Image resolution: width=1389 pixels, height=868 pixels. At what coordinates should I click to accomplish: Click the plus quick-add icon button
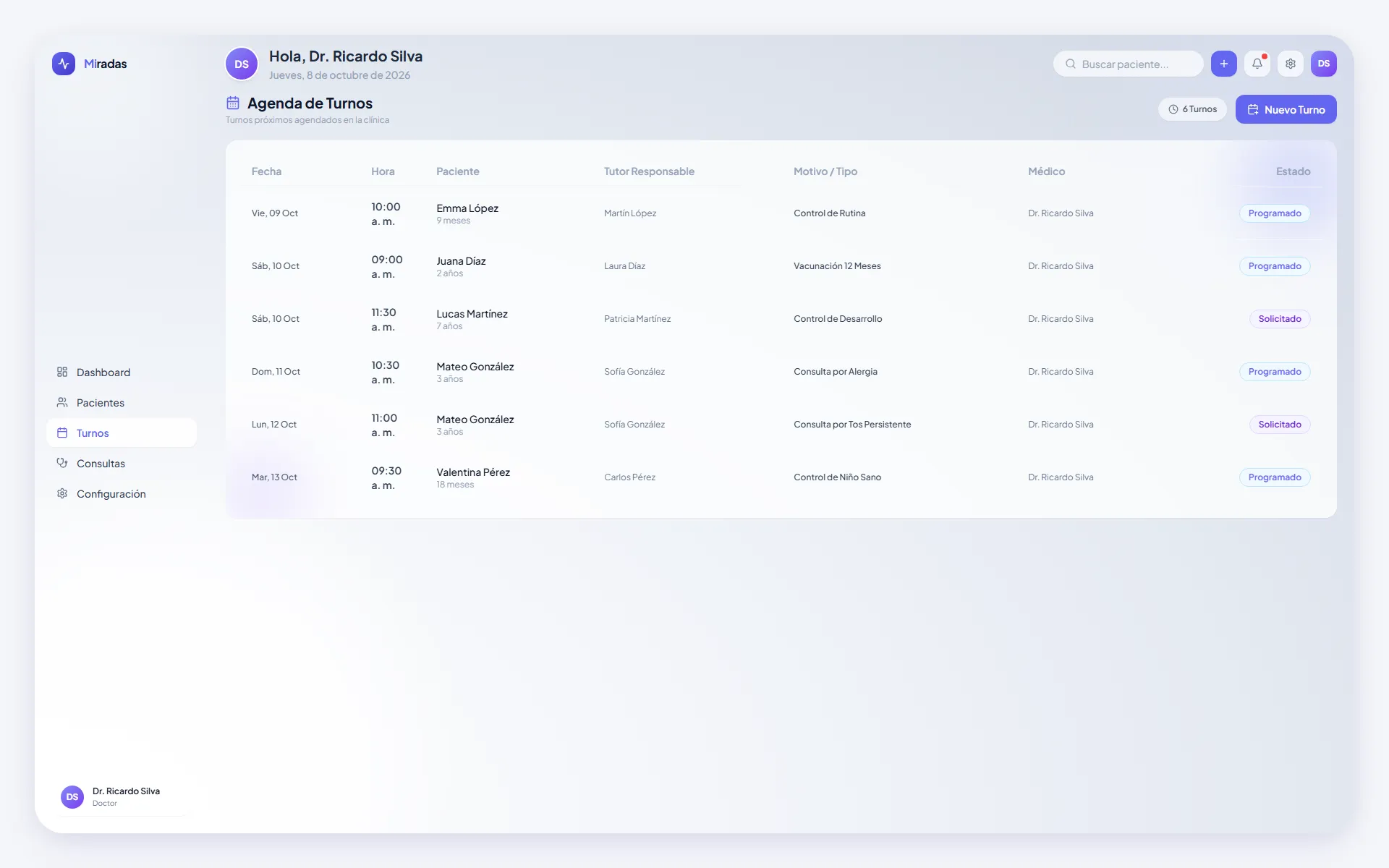click(x=1223, y=64)
